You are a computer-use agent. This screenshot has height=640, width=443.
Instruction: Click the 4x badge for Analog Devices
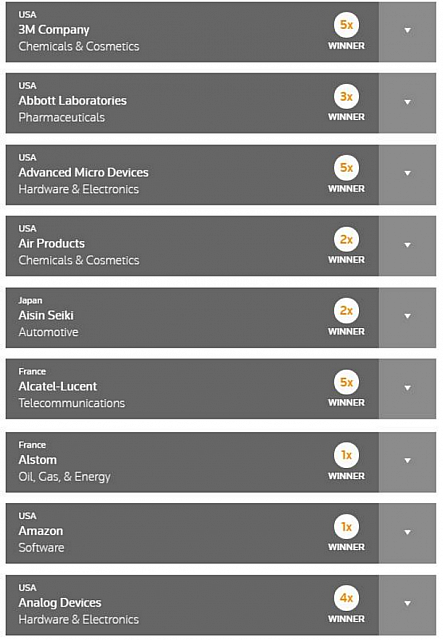(x=346, y=598)
